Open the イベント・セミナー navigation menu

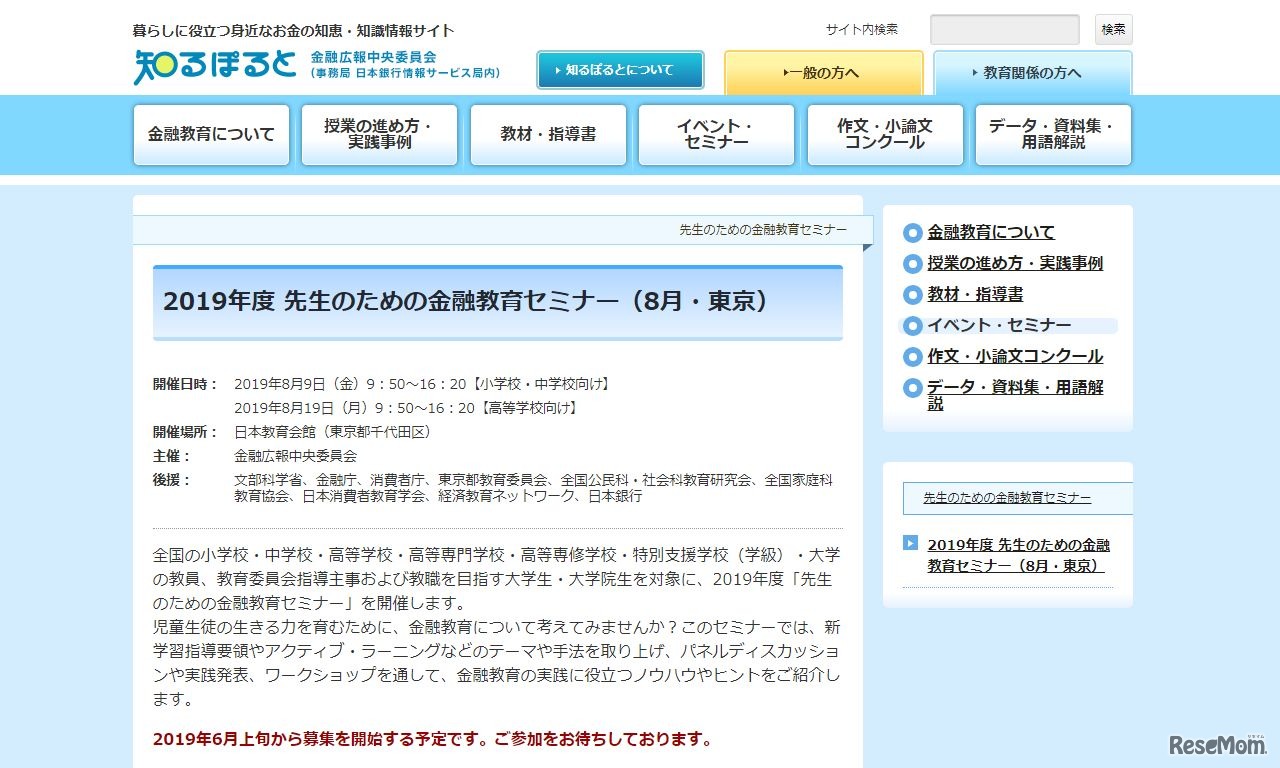click(716, 133)
